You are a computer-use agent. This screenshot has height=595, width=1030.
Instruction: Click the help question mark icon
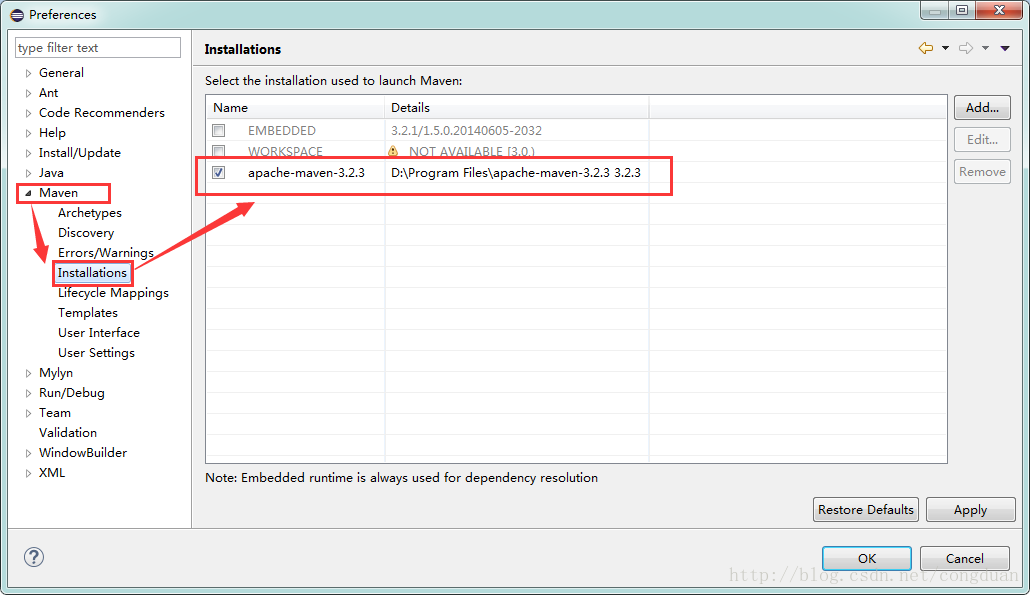[34, 557]
